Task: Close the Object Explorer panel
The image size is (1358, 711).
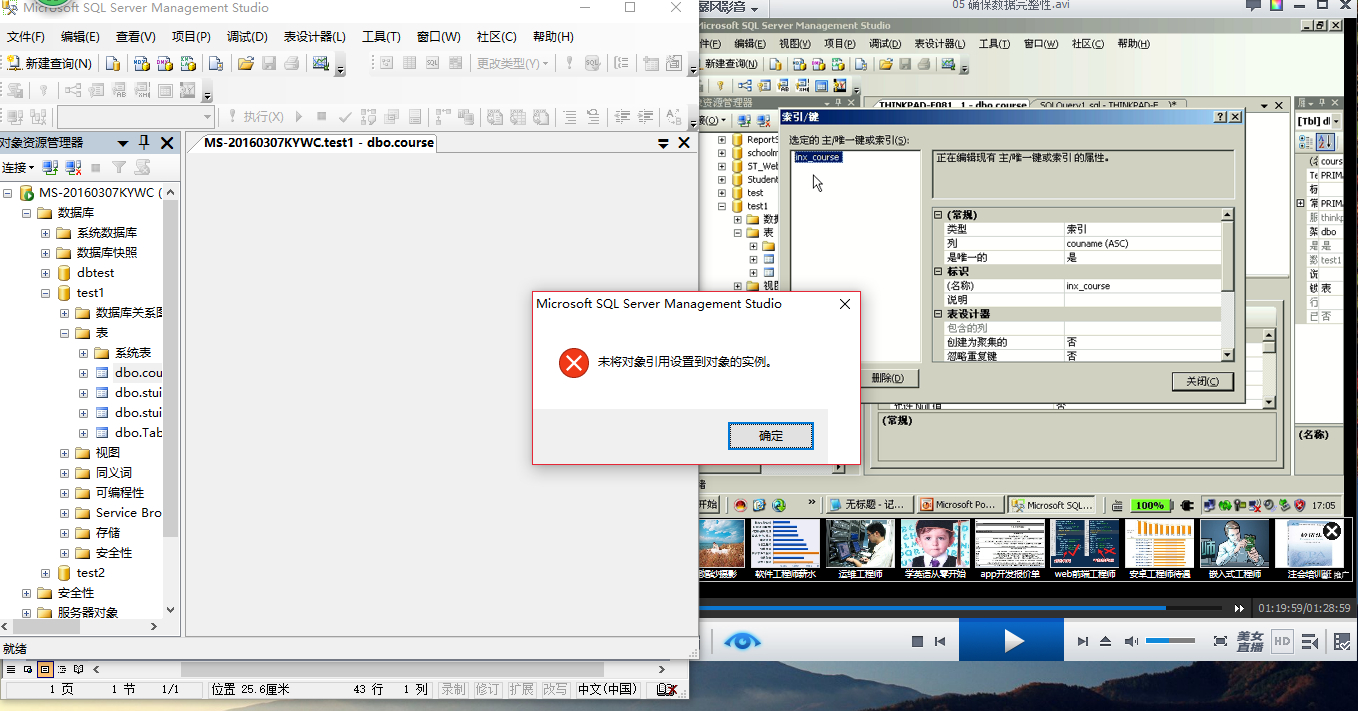Action: [x=167, y=143]
